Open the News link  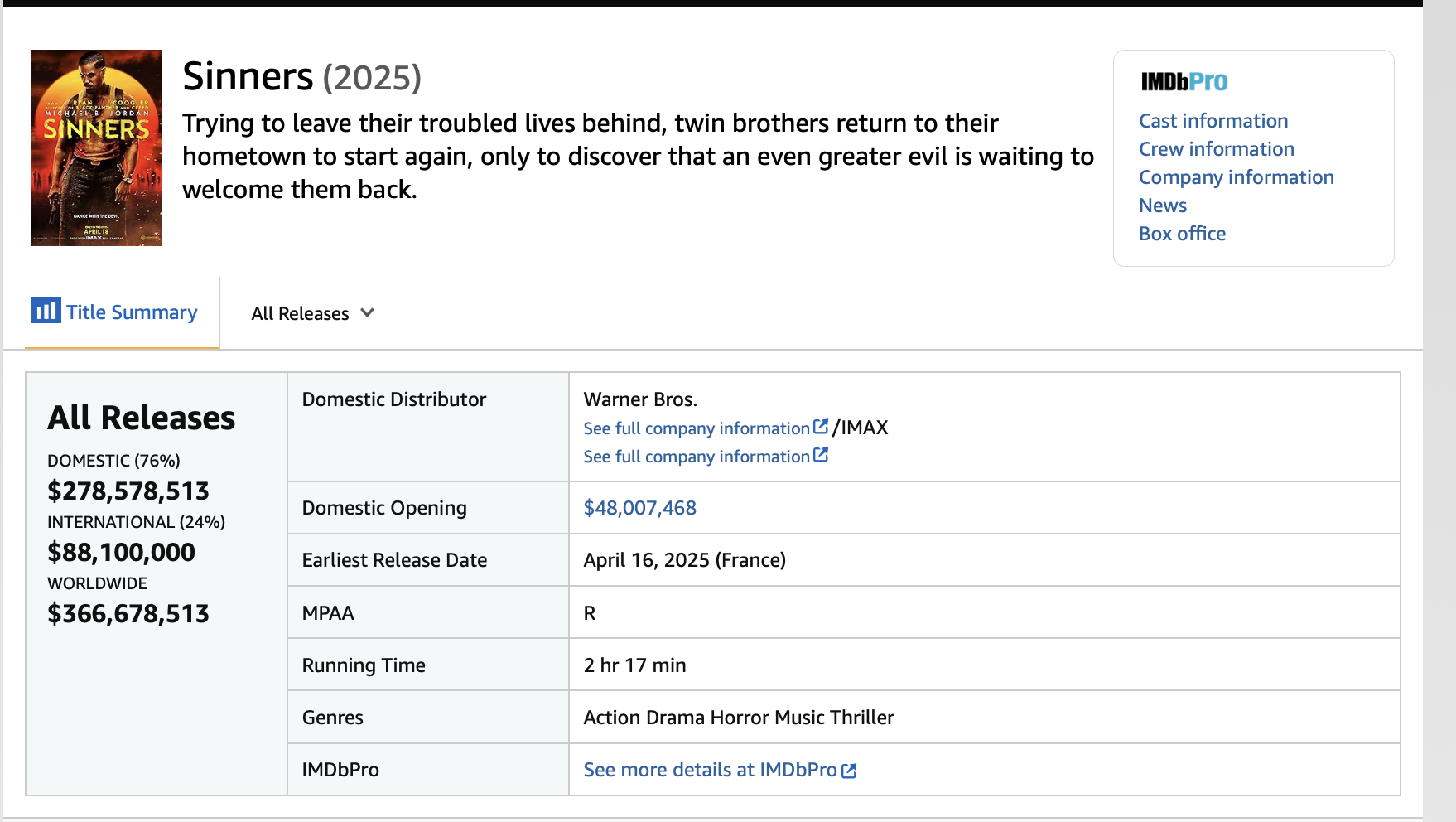tap(1162, 205)
